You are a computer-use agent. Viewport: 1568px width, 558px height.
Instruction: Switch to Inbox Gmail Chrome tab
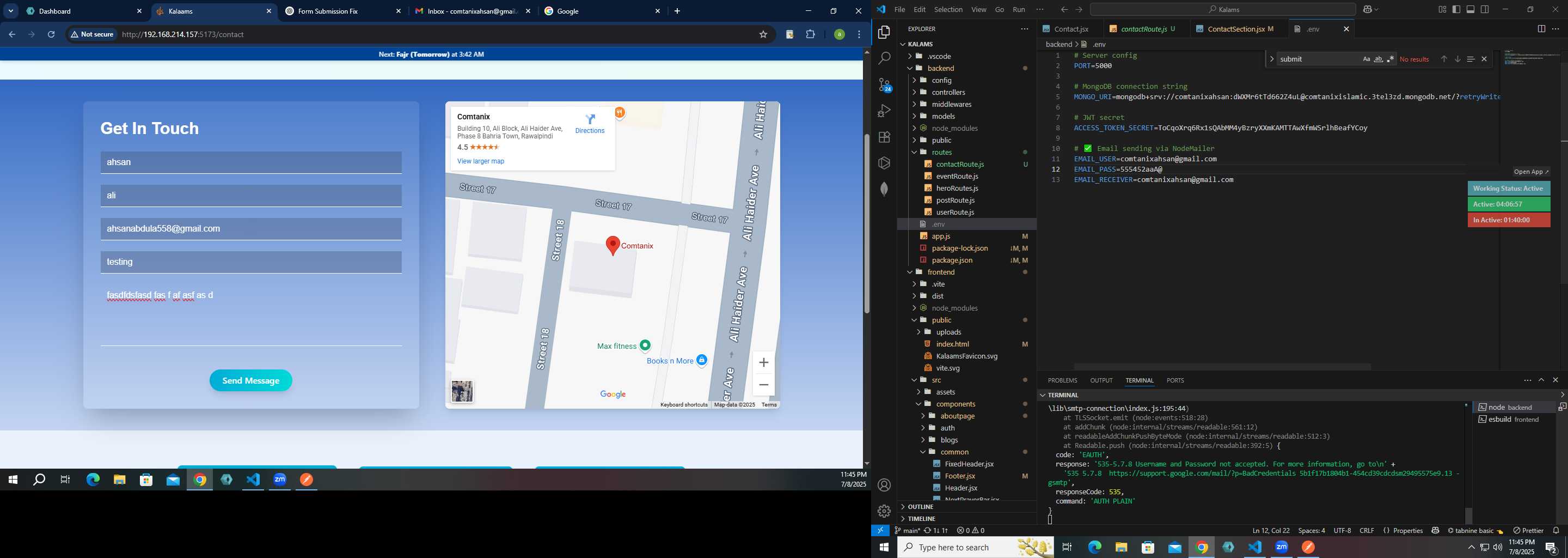coord(473,11)
